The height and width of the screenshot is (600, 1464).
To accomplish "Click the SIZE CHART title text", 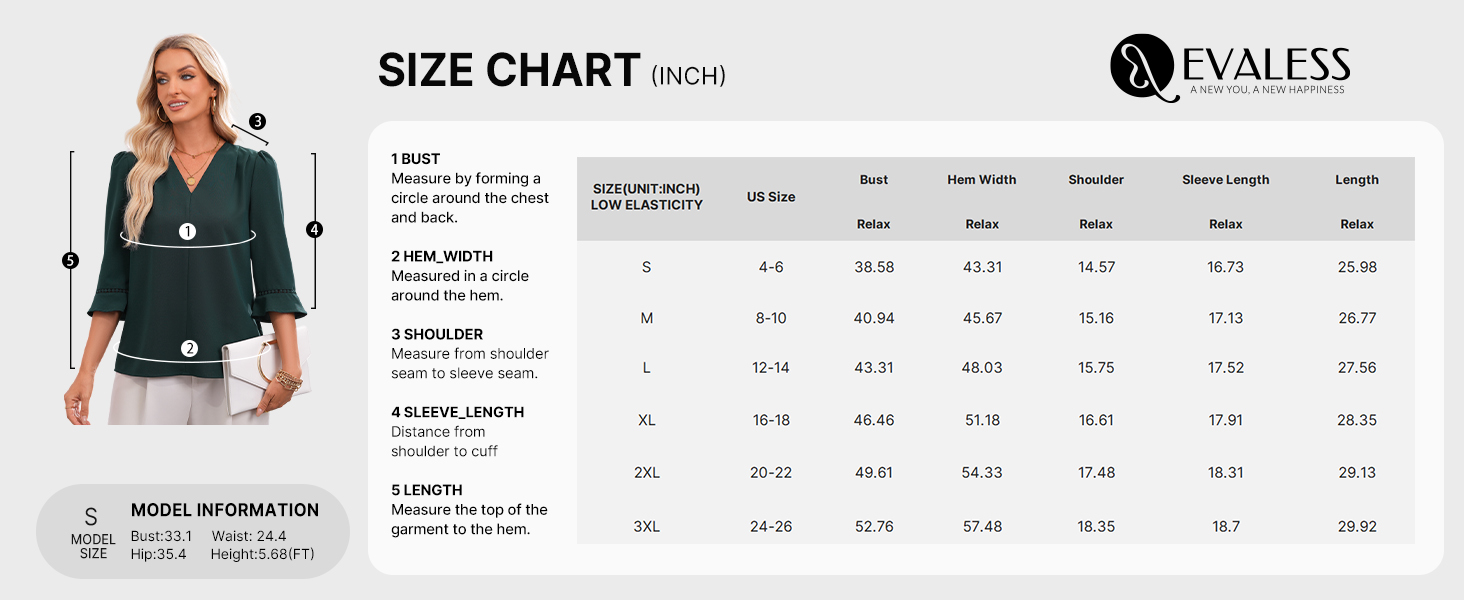I will (509, 70).
